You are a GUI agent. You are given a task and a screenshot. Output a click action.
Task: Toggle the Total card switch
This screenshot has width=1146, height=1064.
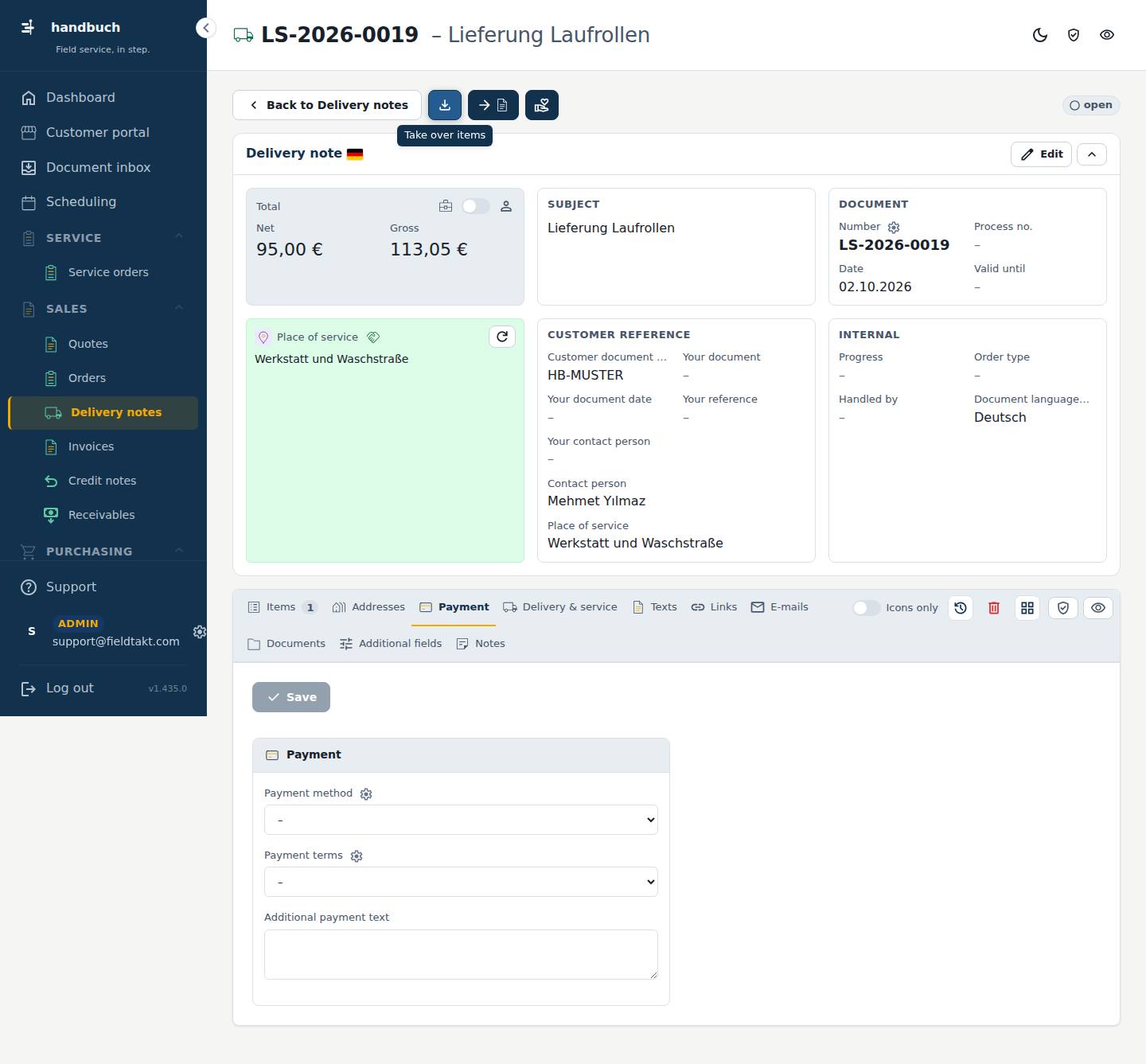pos(476,206)
